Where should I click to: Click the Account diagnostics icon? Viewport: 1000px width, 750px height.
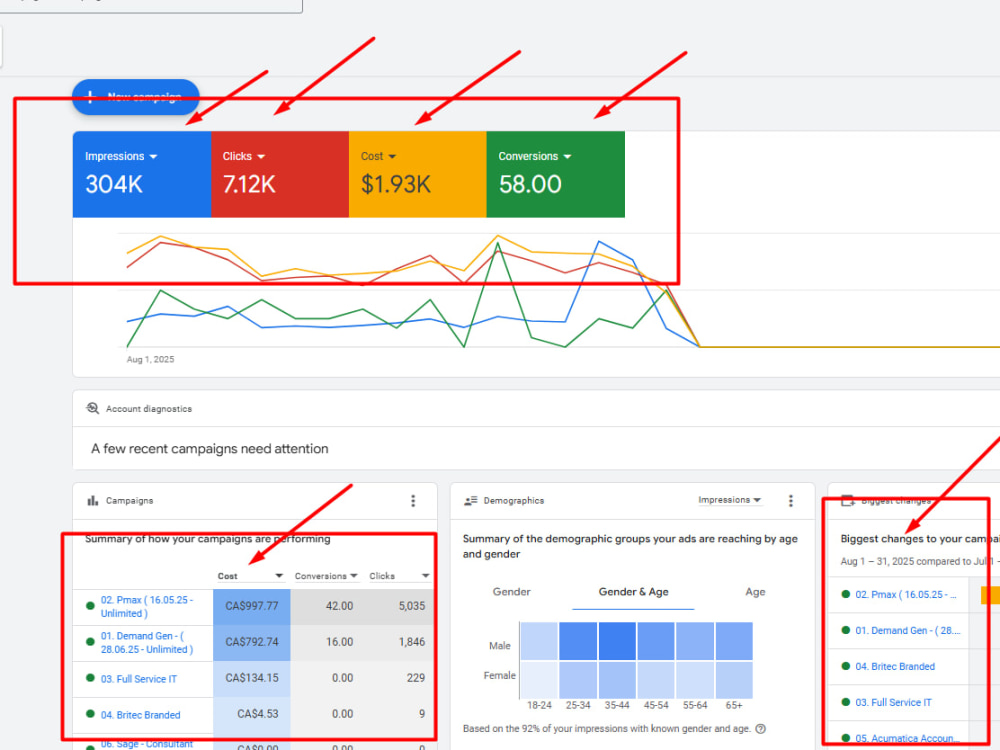click(x=92, y=408)
